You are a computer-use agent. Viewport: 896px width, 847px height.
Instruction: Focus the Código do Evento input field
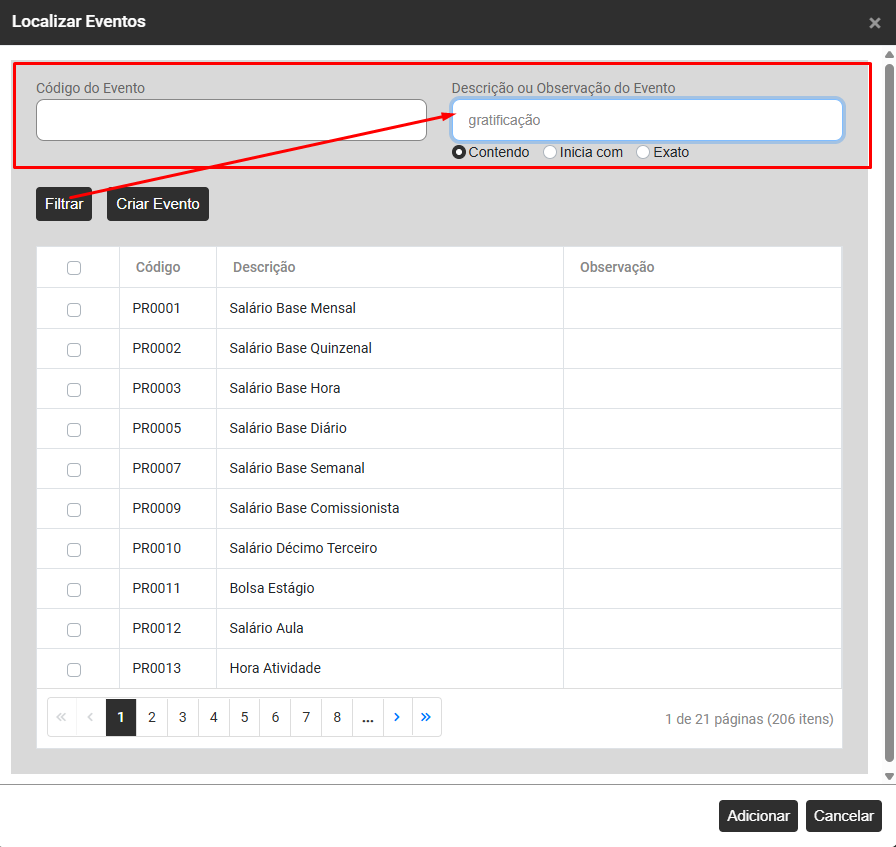tap(231, 120)
